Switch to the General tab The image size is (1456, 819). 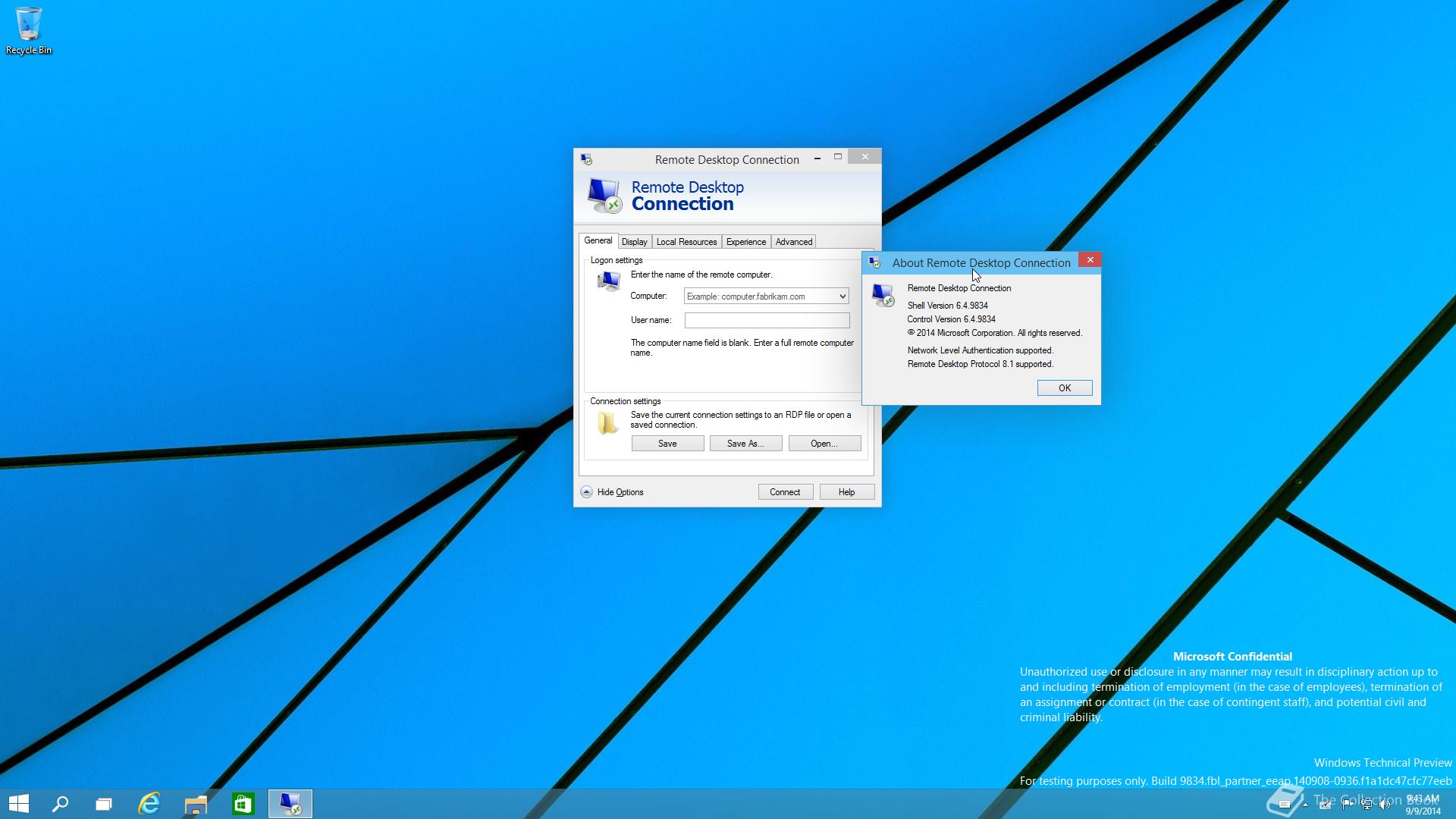598,240
